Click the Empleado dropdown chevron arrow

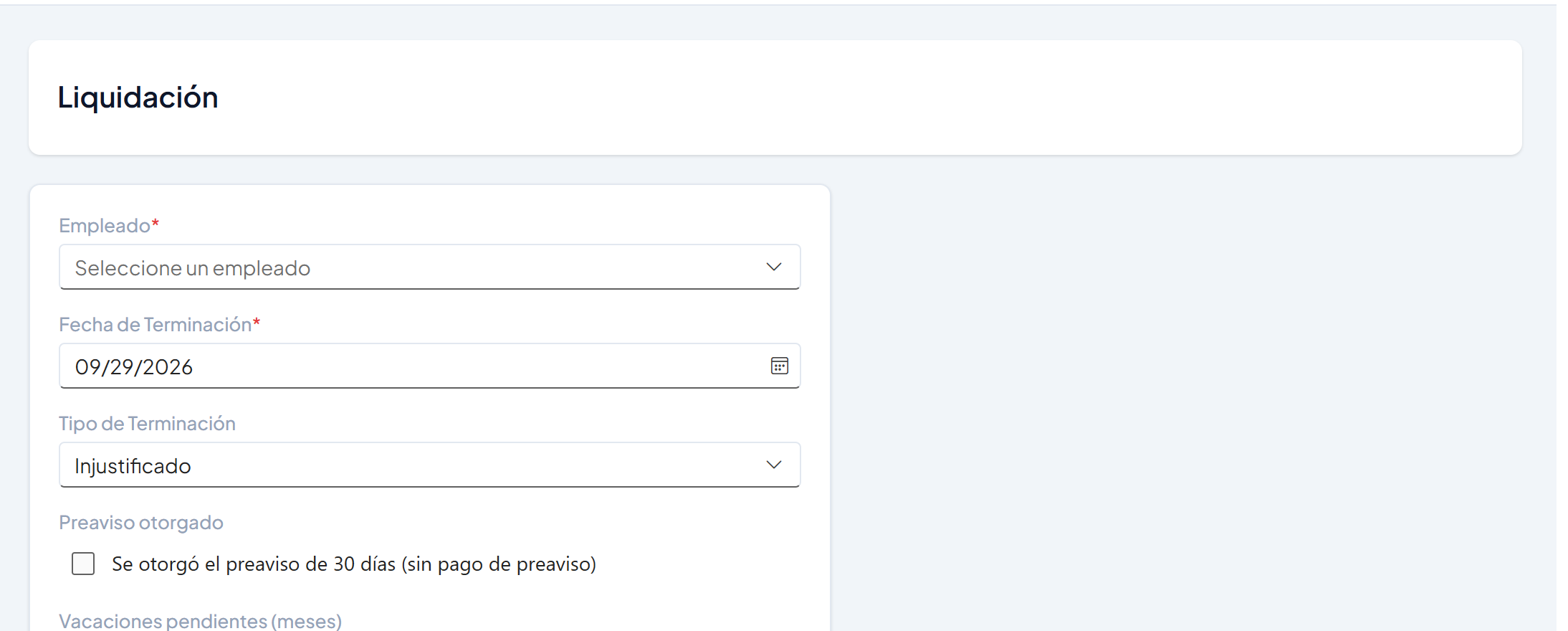(x=773, y=267)
